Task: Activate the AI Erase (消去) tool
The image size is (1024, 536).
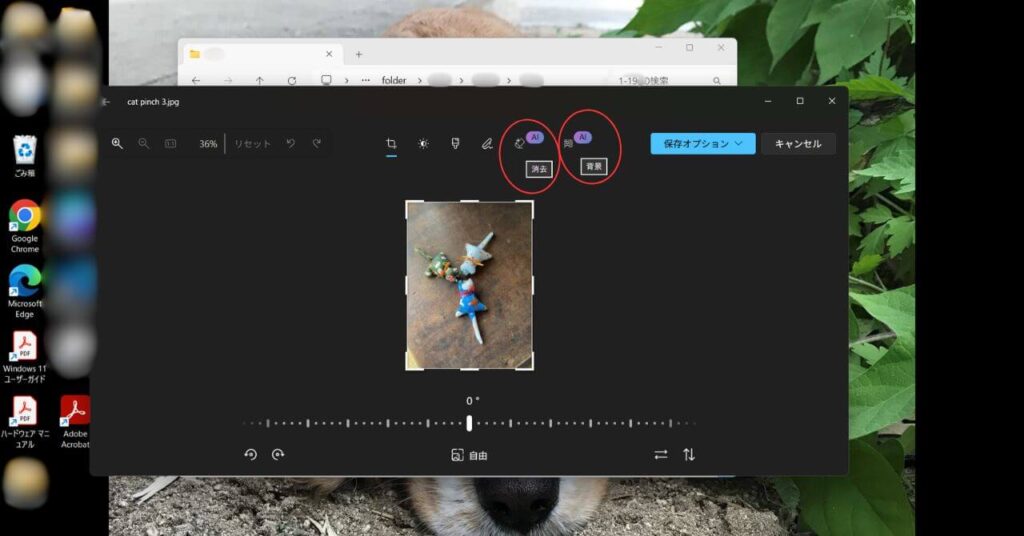Action: (x=519, y=144)
